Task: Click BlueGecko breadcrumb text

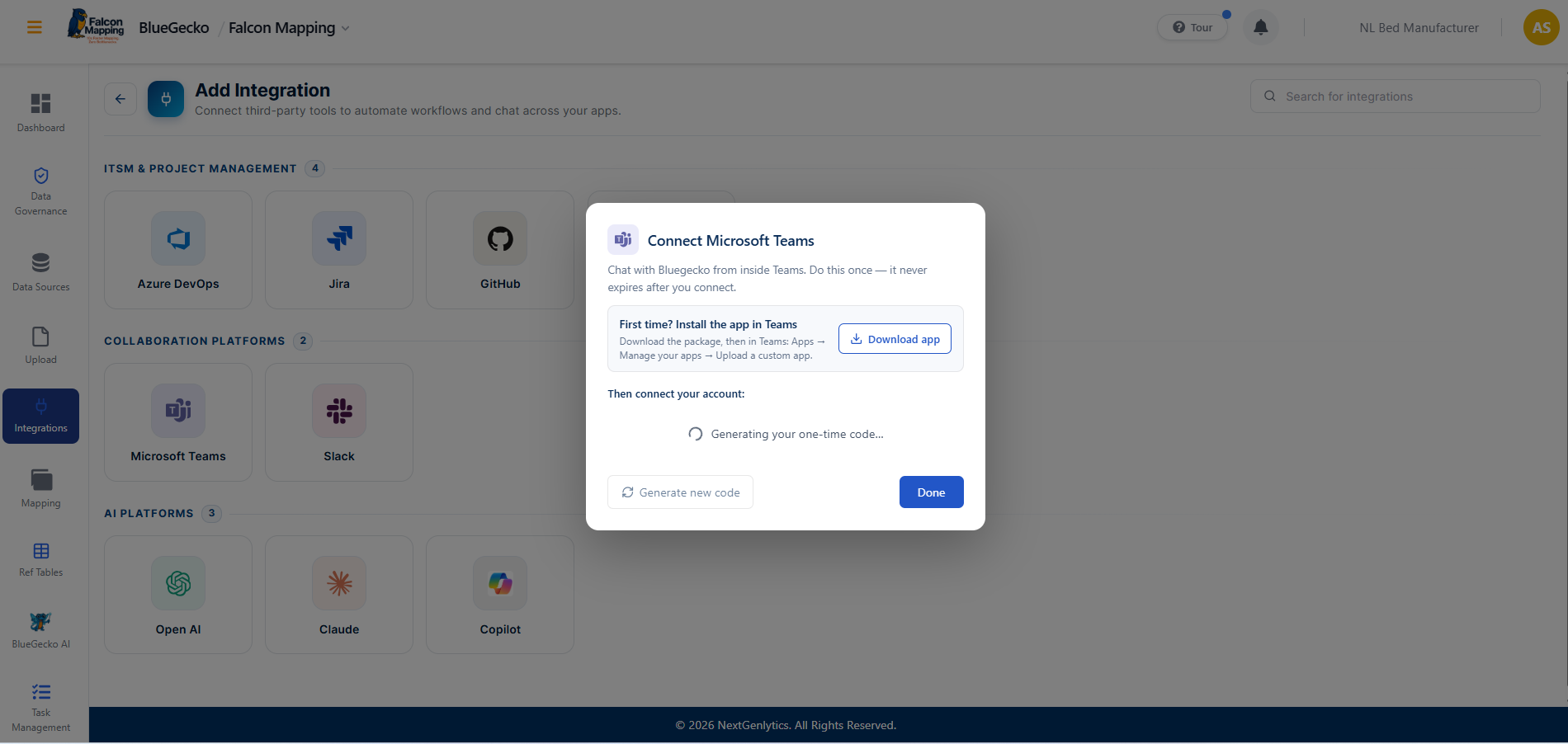Action: pyautogui.click(x=174, y=28)
